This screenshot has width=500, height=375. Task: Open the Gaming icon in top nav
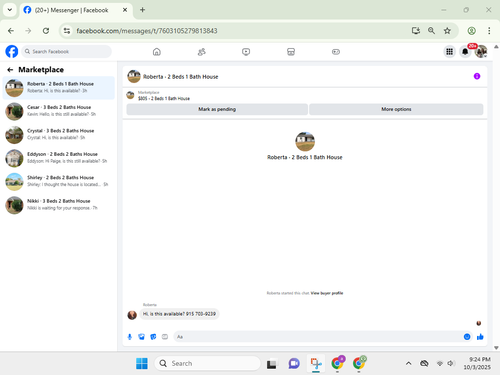click(x=336, y=52)
